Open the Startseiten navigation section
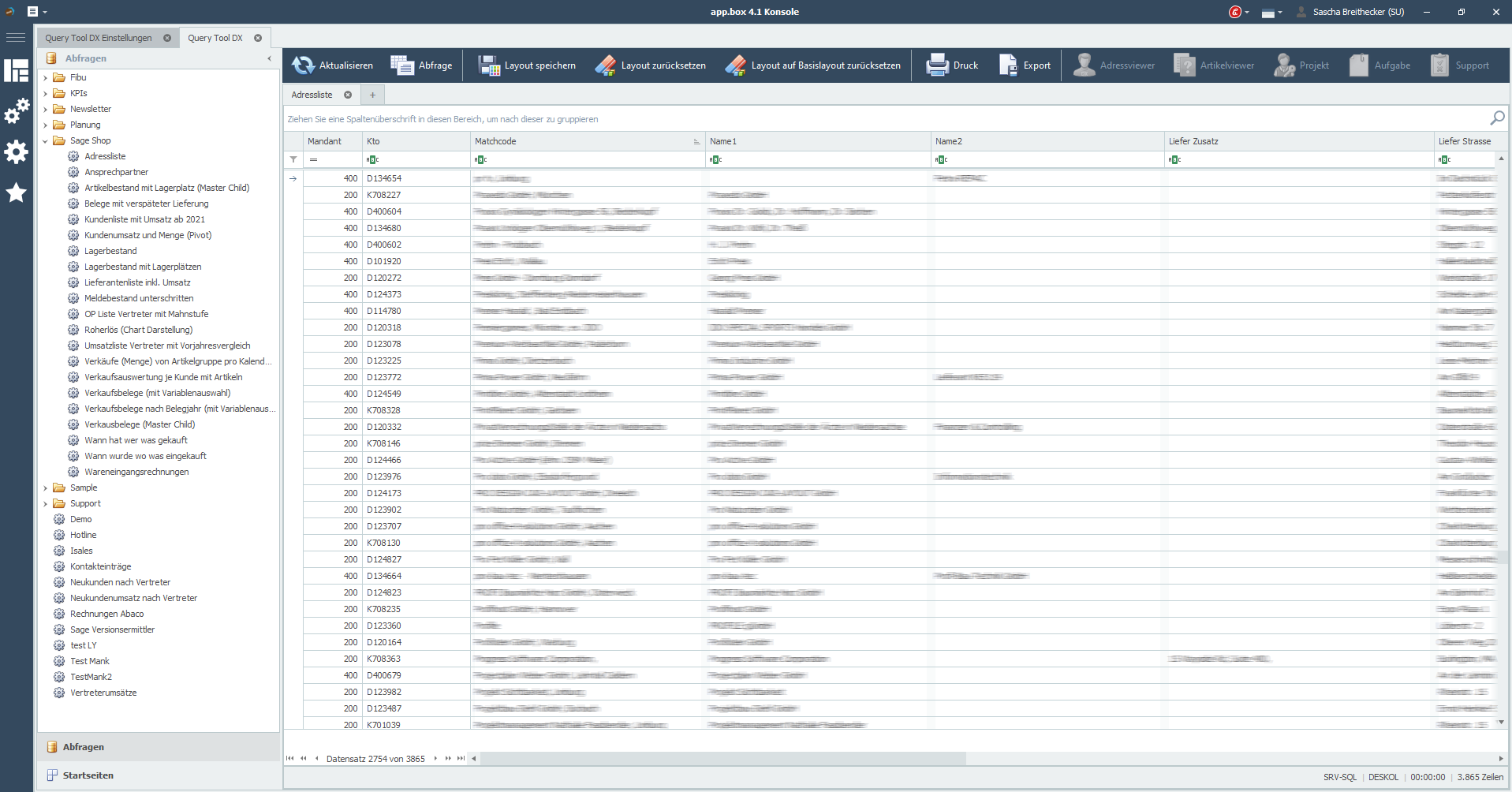Viewport: 1512px width, 792px height. (159, 775)
